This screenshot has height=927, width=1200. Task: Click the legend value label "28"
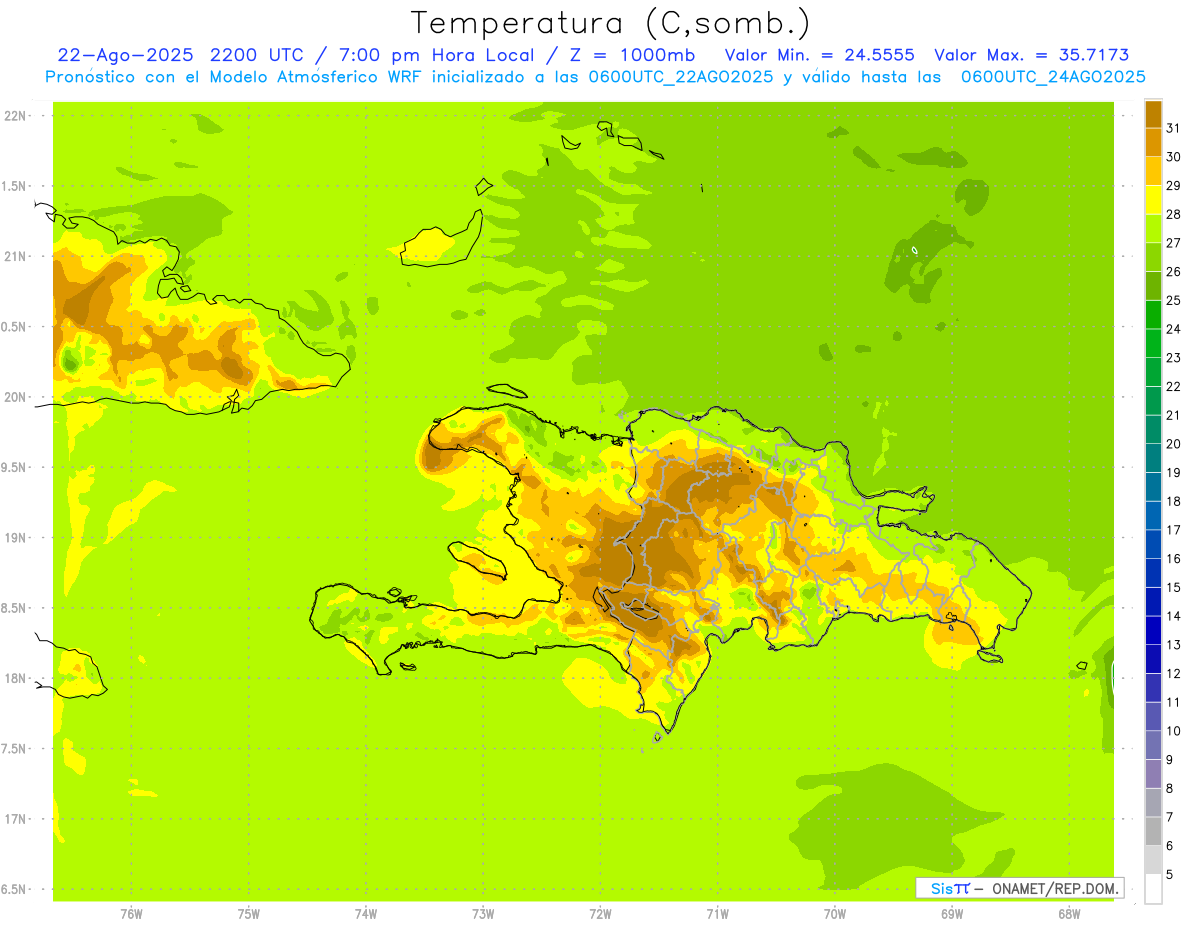tap(1174, 213)
